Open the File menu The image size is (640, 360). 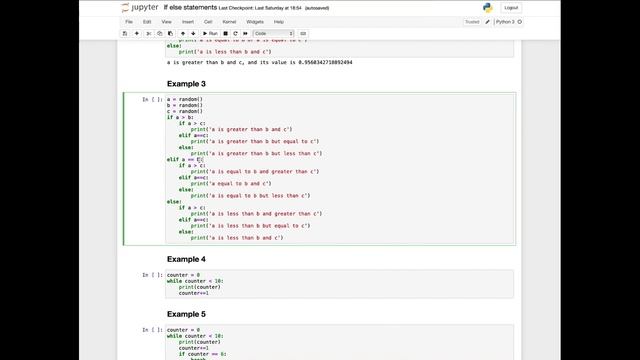point(129,22)
